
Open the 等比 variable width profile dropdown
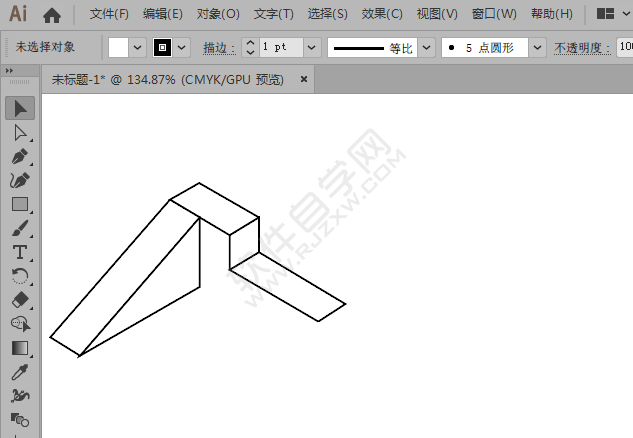426,48
